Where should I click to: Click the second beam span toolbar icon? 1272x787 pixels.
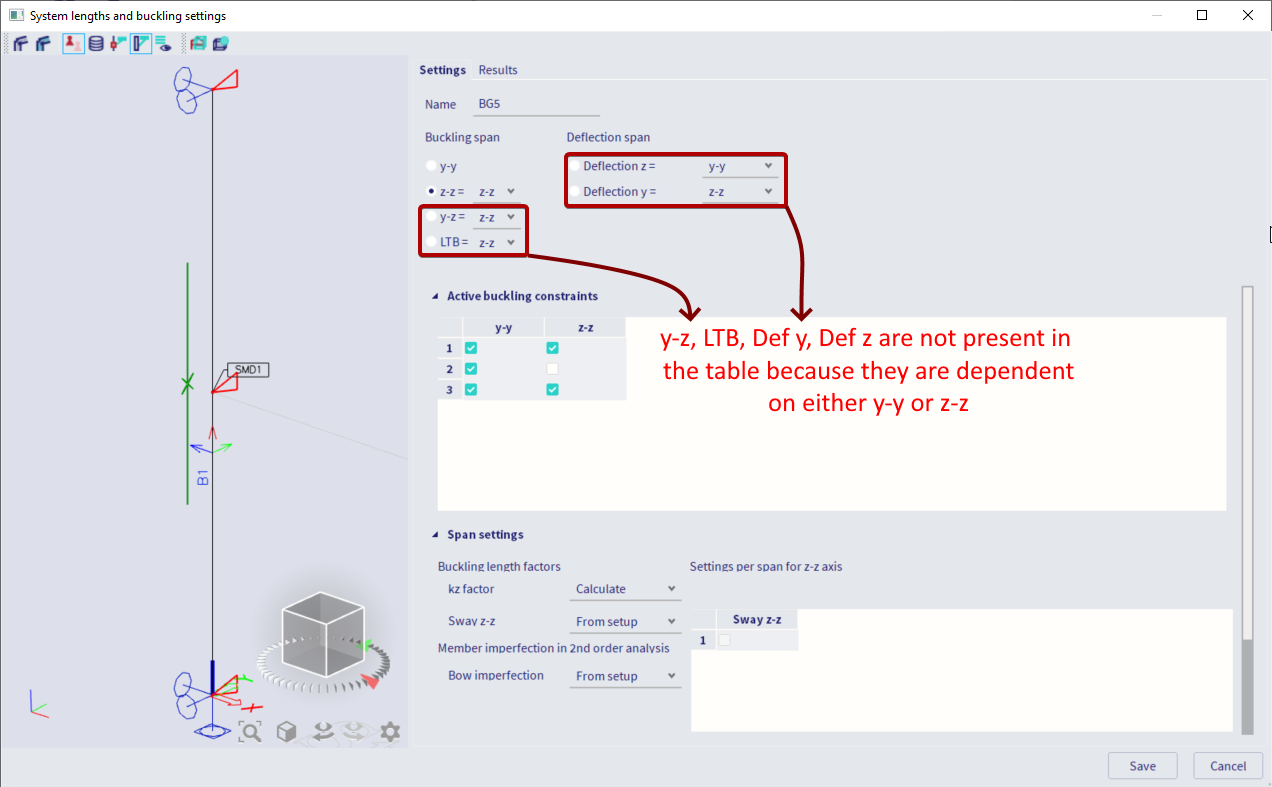43,43
